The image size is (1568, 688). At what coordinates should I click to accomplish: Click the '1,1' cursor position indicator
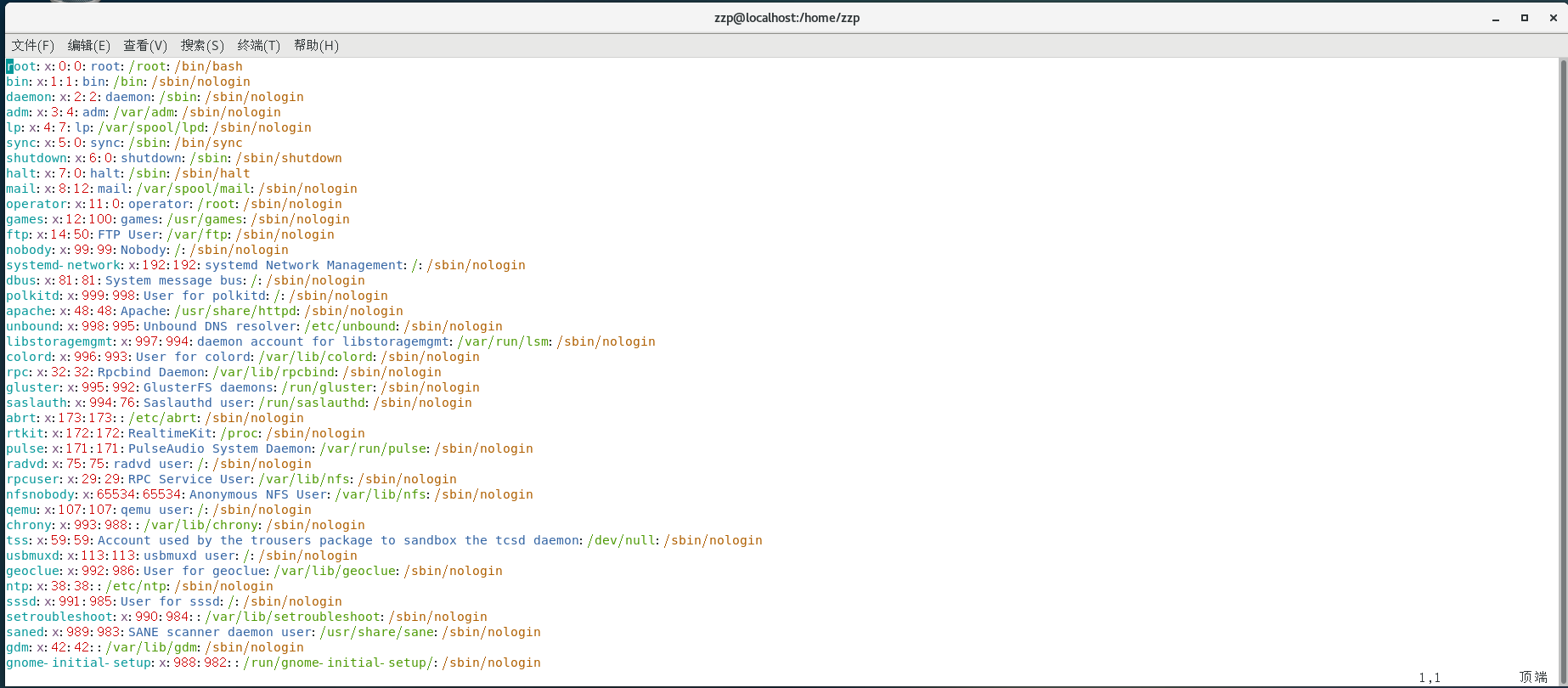(x=1430, y=677)
